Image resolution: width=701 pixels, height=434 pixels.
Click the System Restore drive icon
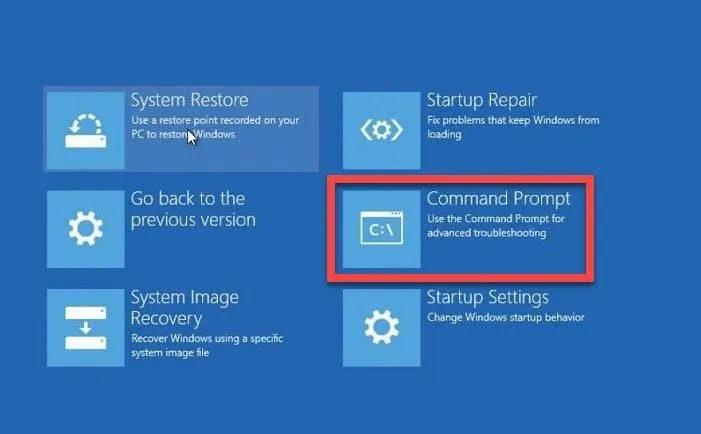[x=85, y=131]
